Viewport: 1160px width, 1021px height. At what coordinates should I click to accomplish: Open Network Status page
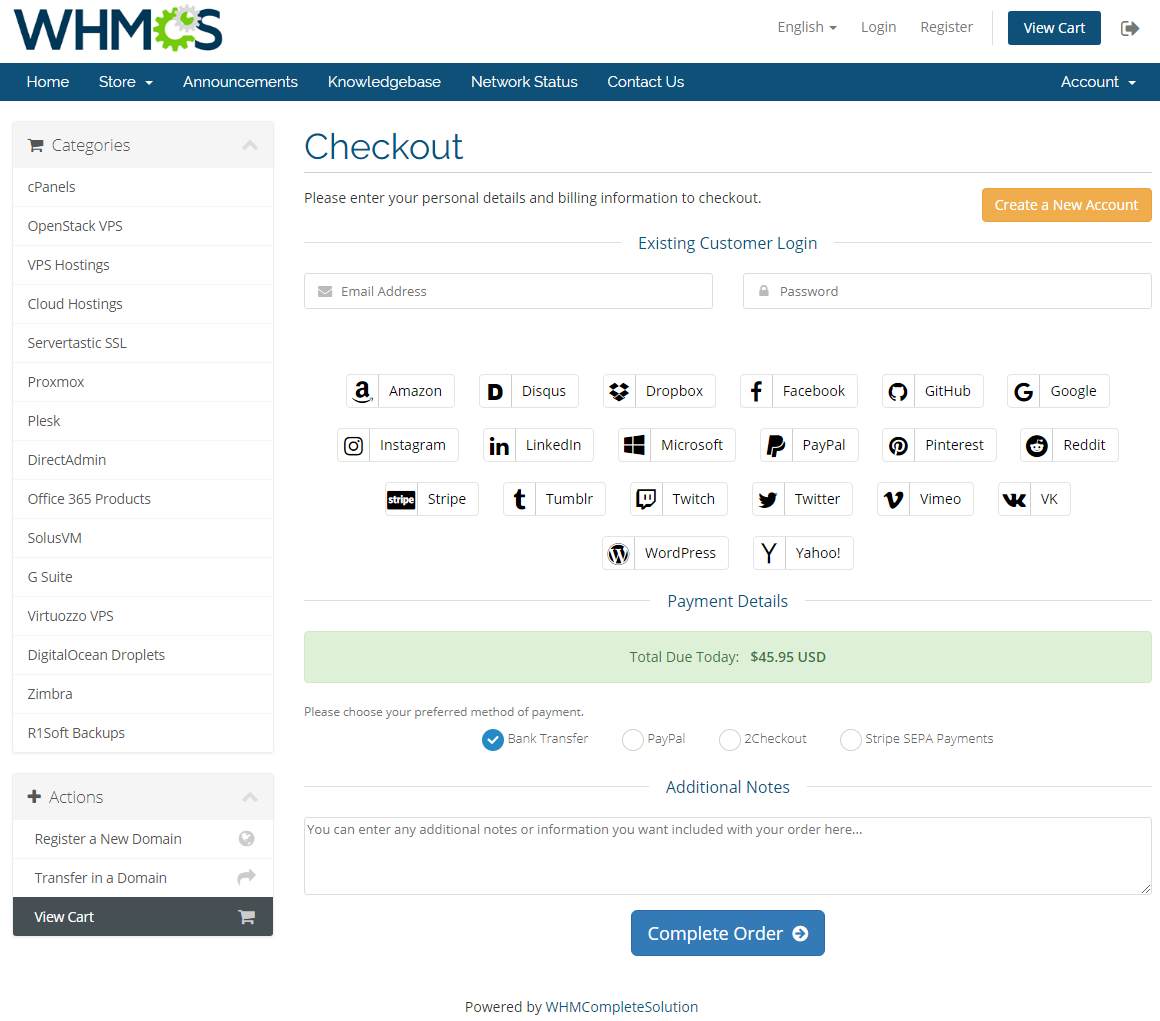click(x=524, y=82)
